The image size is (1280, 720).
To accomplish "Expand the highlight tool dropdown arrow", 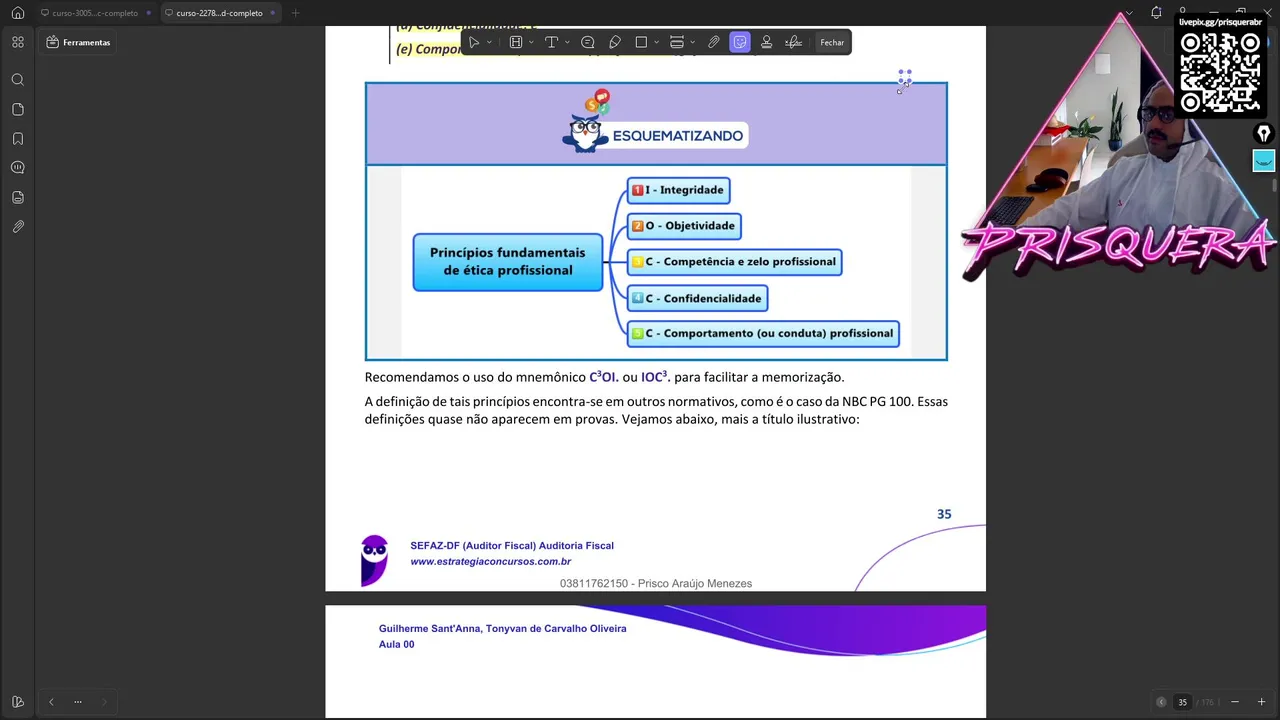I will pos(531,42).
